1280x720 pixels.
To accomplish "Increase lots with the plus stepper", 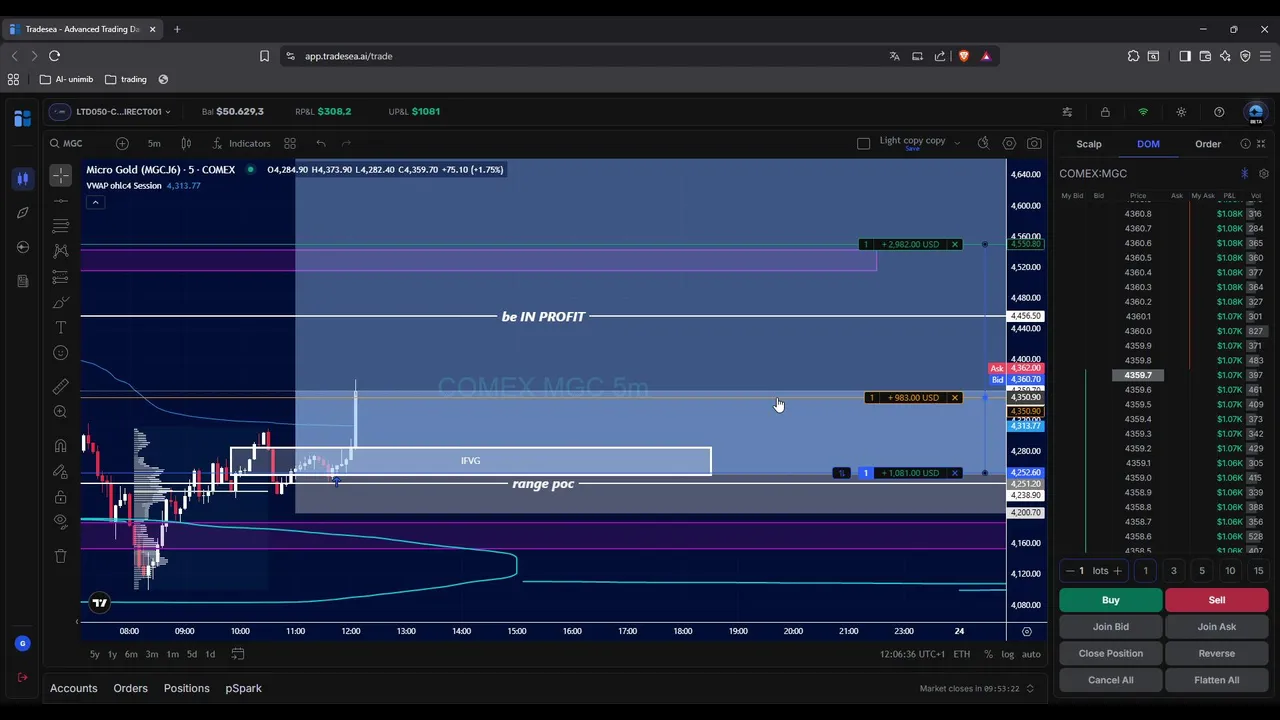I will 1117,571.
